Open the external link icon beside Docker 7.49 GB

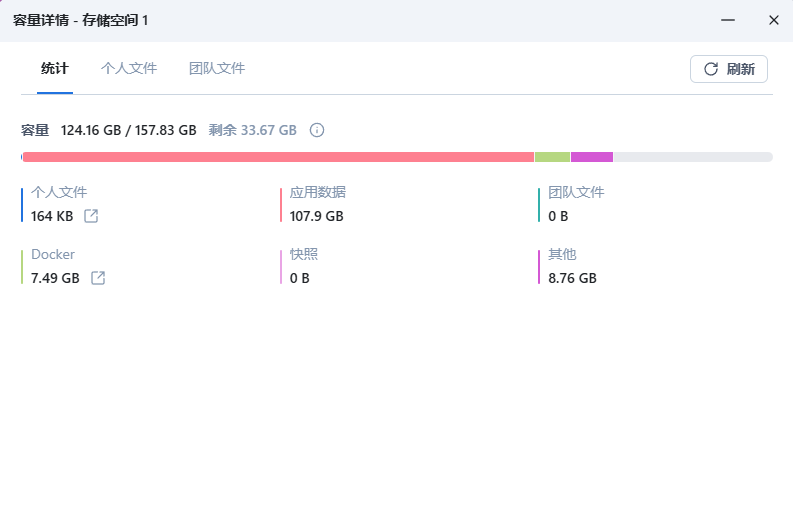click(x=98, y=278)
